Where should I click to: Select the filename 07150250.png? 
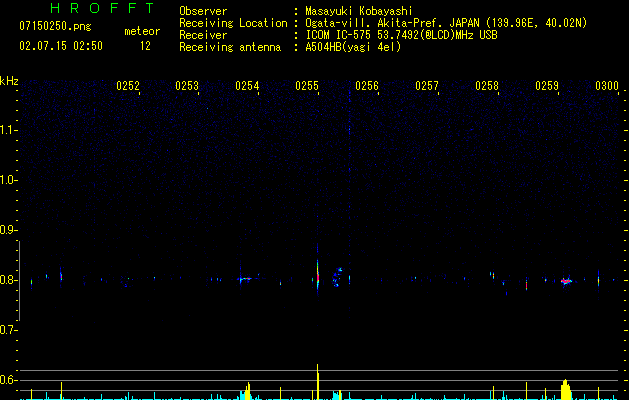pos(55,26)
